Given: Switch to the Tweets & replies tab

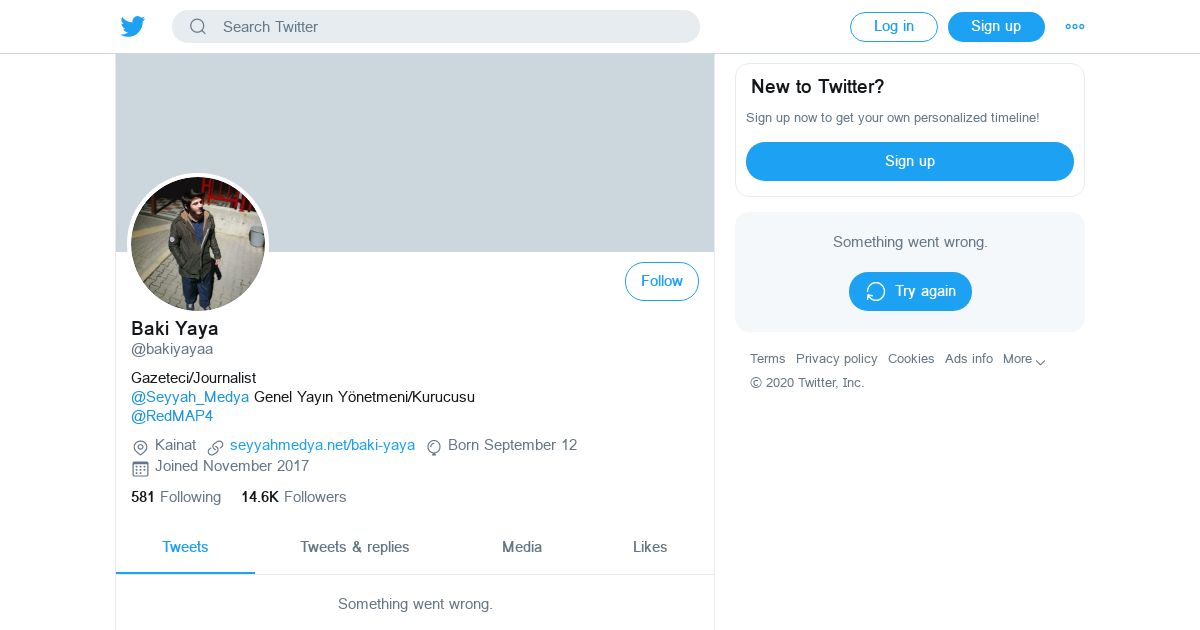Looking at the screenshot, I should tap(355, 547).
